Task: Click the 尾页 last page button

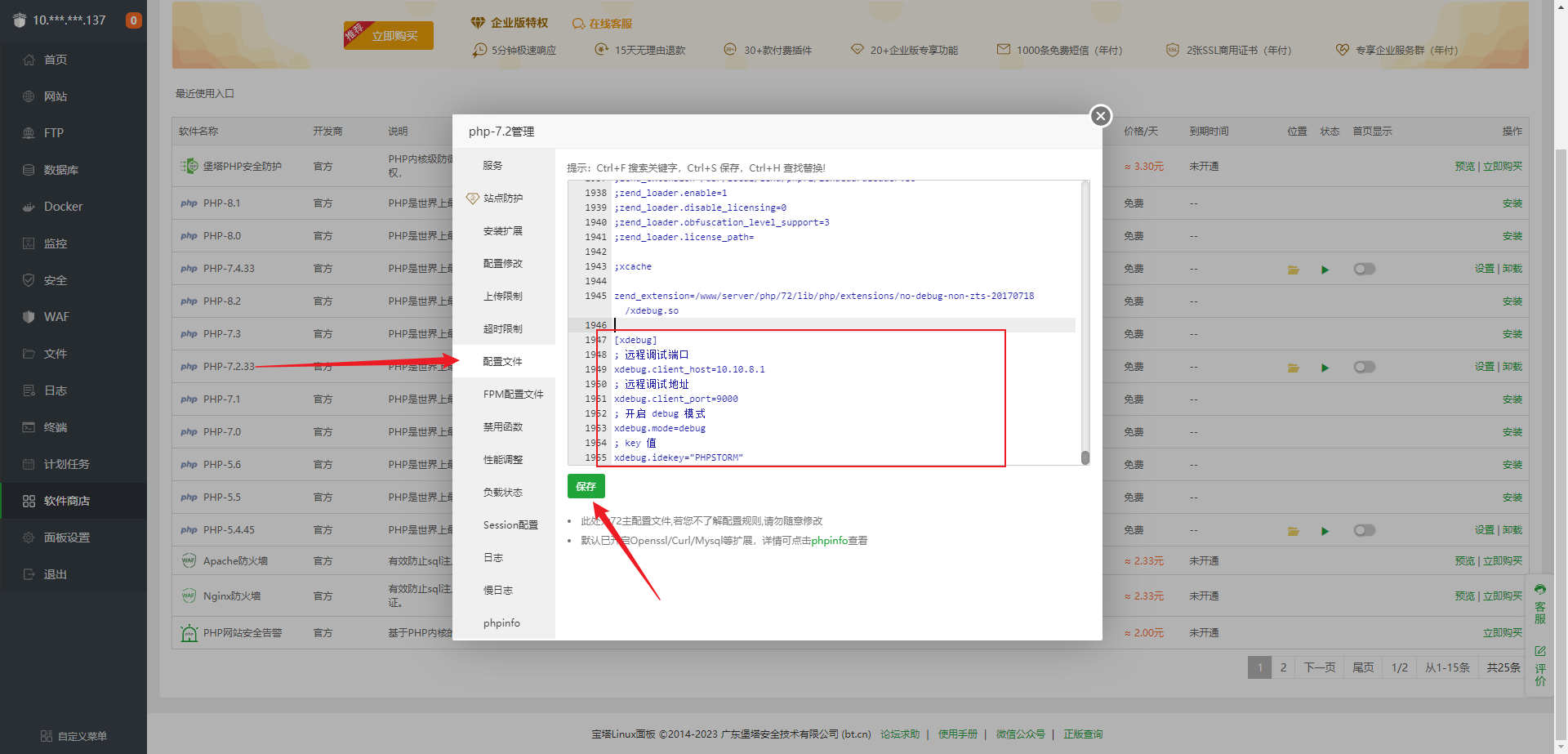Action: 1363,667
